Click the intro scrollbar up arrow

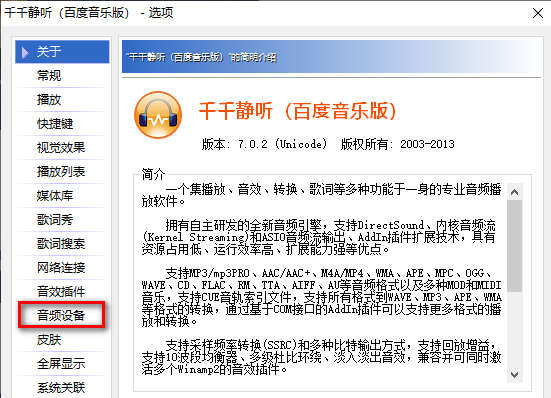pyautogui.click(x=514, y=192)
